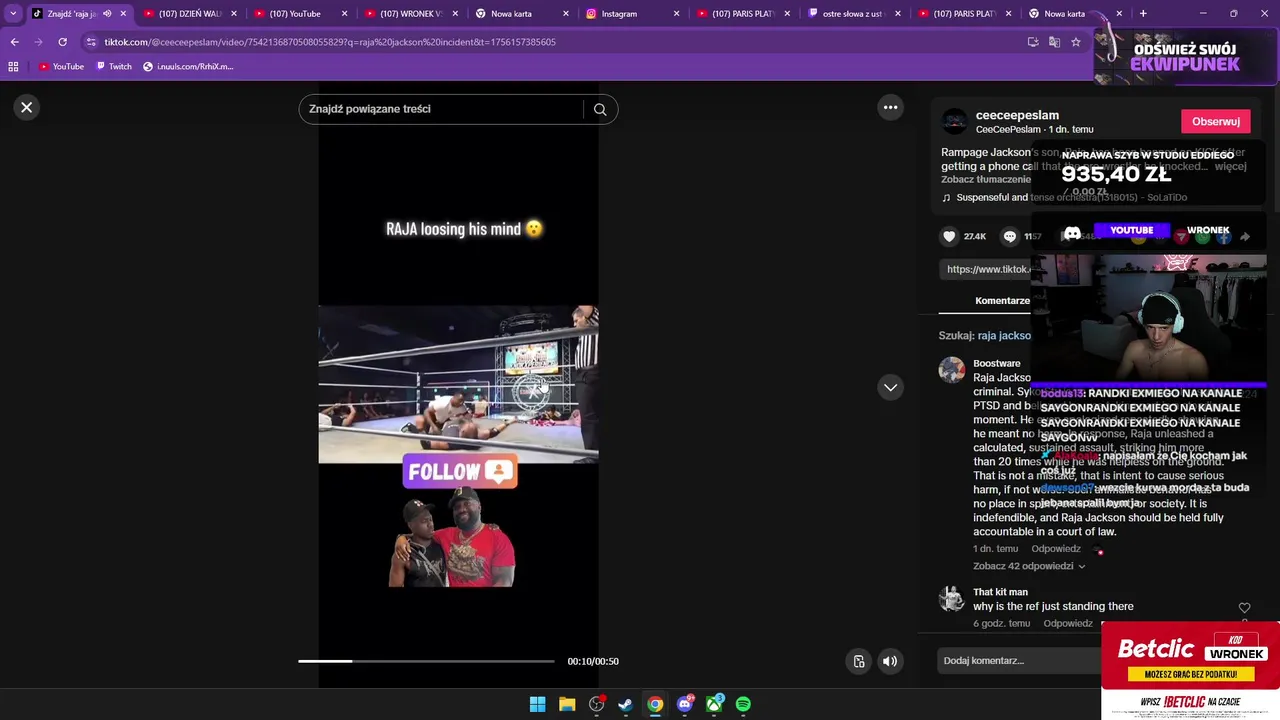Open YouTube bookmark
This screenshot has width=1280, height=720.
tap(61, 66)
